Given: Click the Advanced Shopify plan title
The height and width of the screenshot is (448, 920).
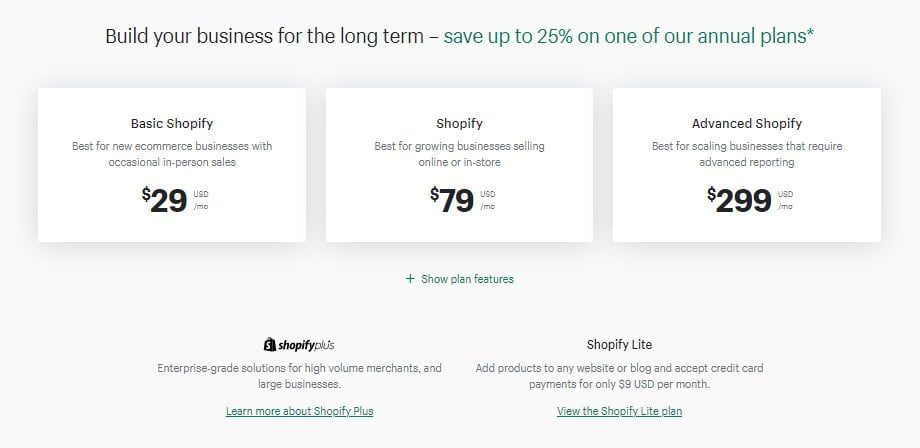Looking at the screenshot, I should coord(746,124).
